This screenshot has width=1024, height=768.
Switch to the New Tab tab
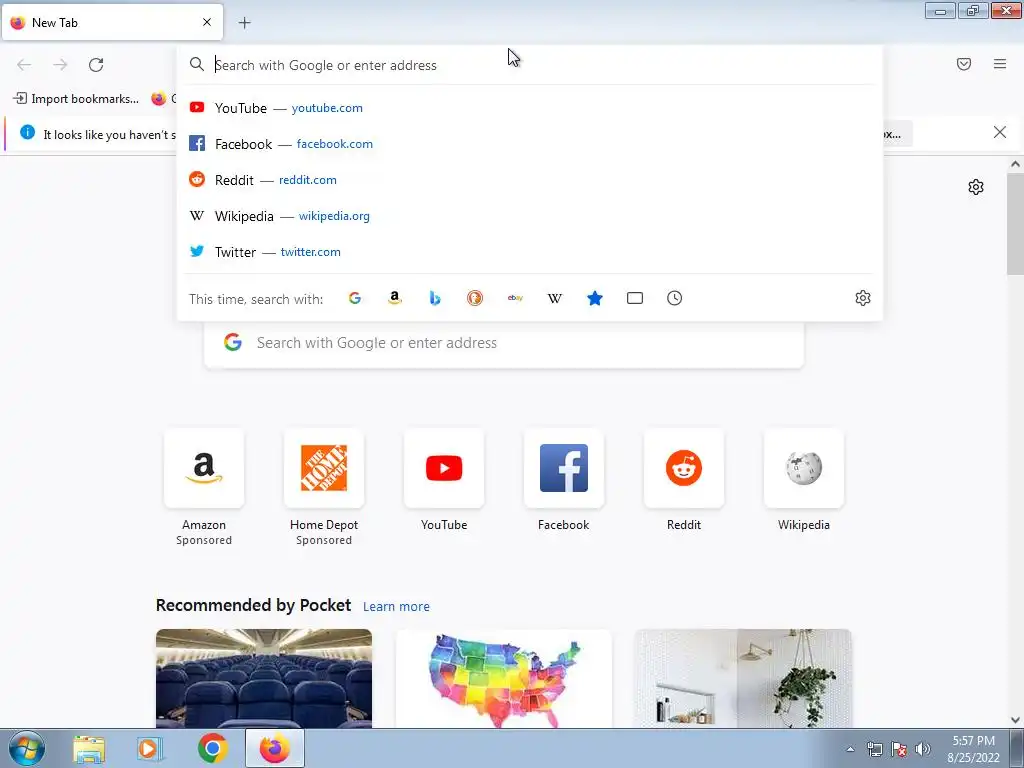click(112, 22)
